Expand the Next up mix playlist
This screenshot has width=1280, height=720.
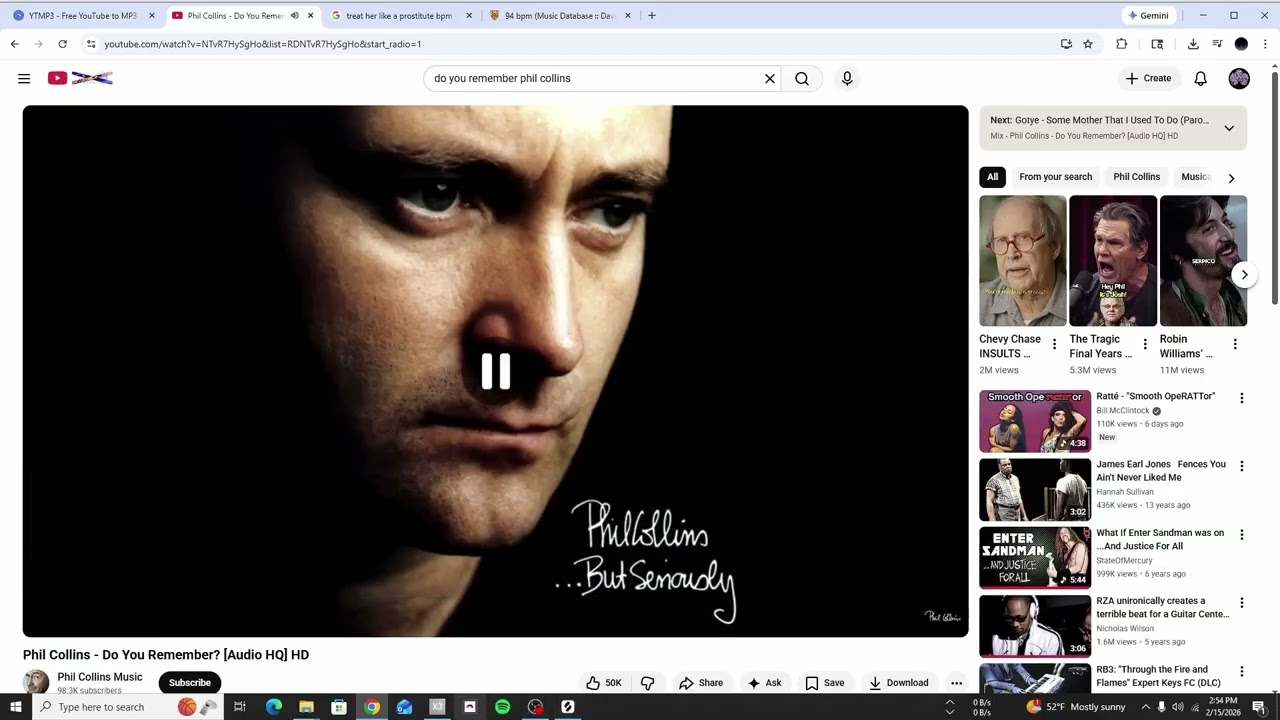click(1229, 128)
